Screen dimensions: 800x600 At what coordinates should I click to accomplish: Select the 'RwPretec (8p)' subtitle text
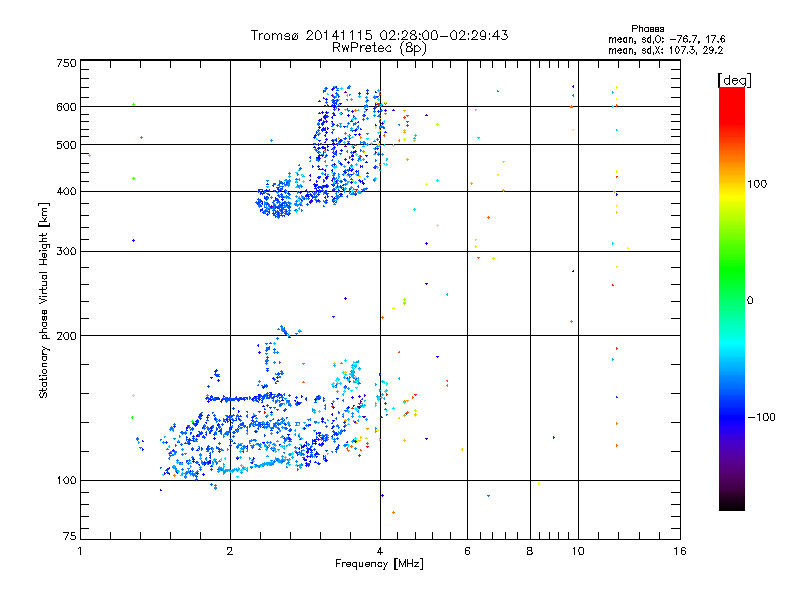[379, 48]
